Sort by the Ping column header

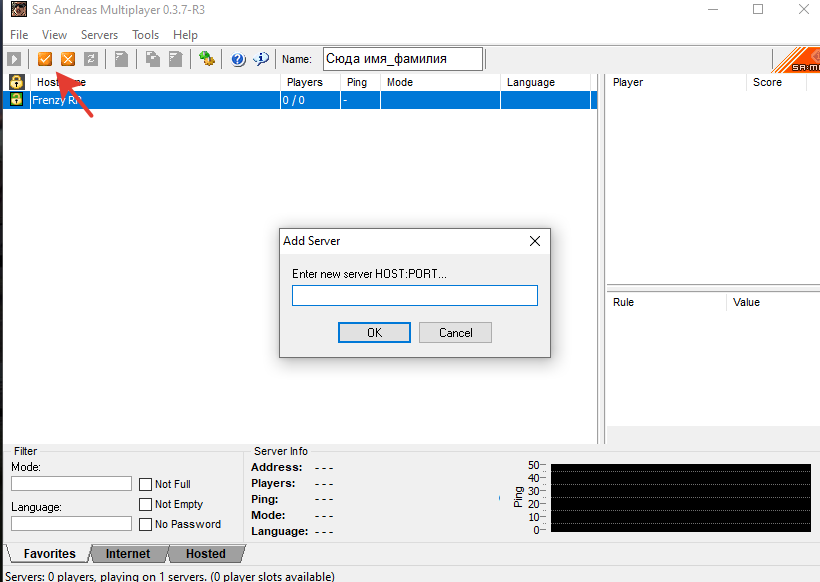361,82
